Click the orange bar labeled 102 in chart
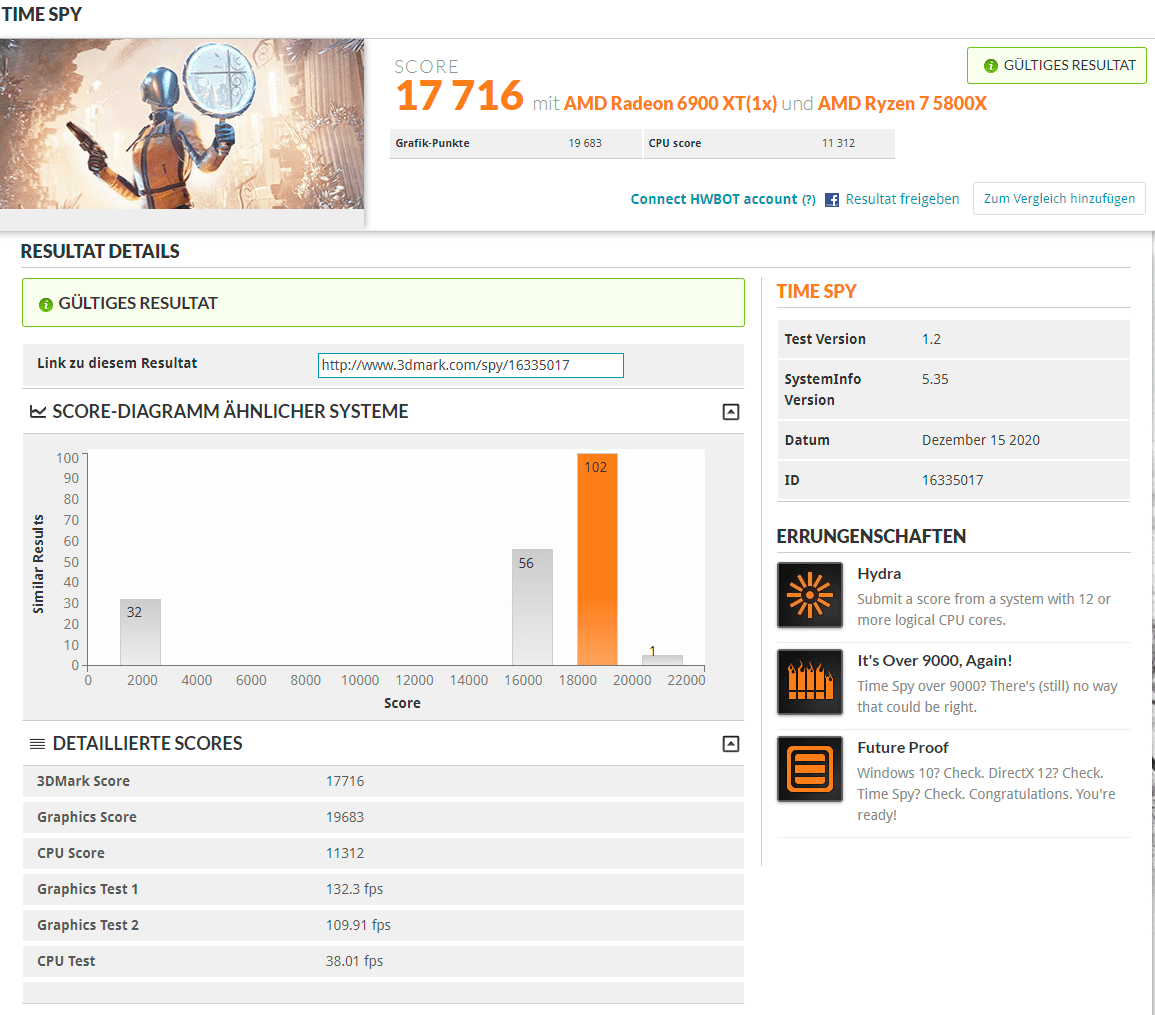 click(597, 559)
